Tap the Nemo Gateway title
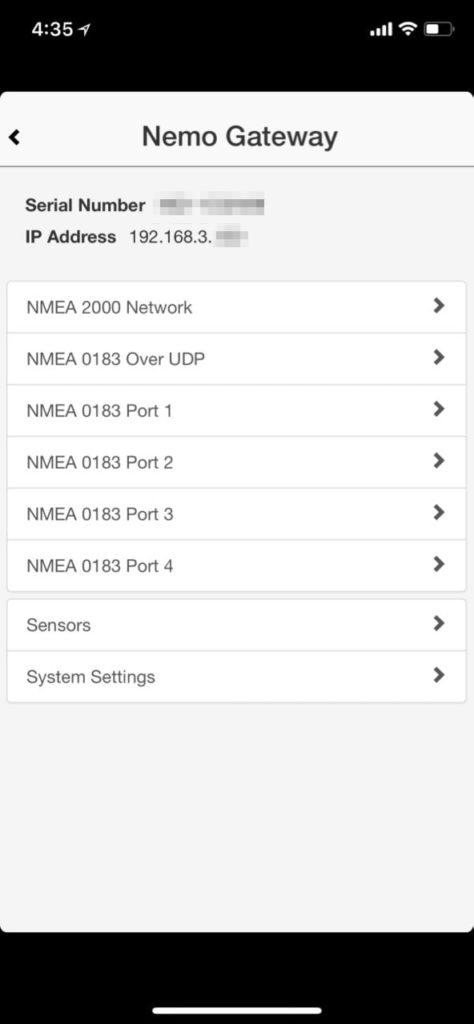This screenshot has width=474, height=1024. tap(240, 136)
